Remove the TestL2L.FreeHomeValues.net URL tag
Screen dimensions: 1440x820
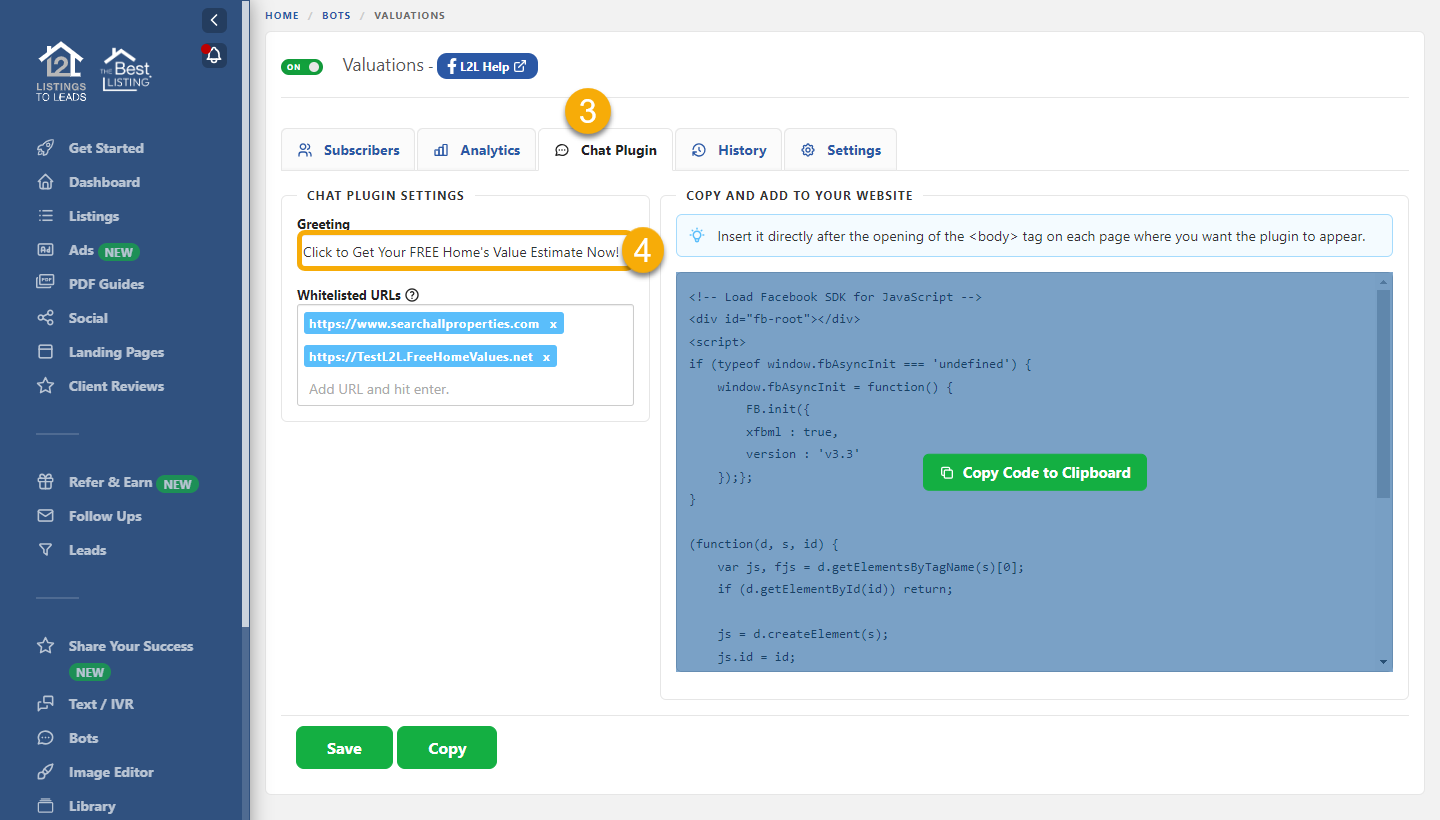(546, 357)
